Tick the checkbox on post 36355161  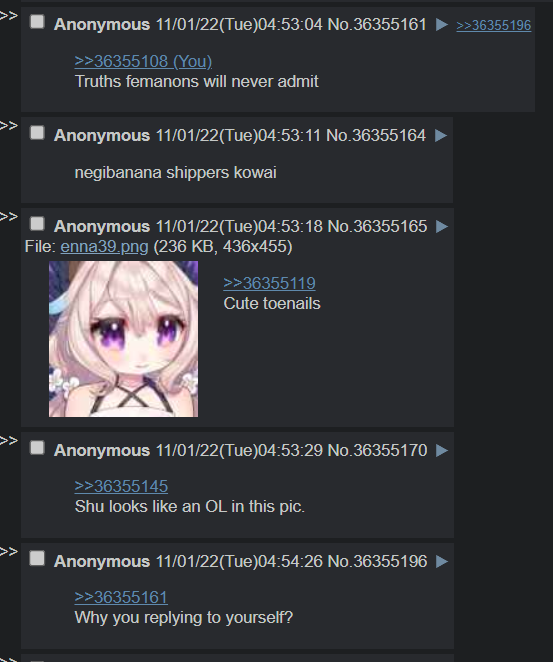pos(37,22)
